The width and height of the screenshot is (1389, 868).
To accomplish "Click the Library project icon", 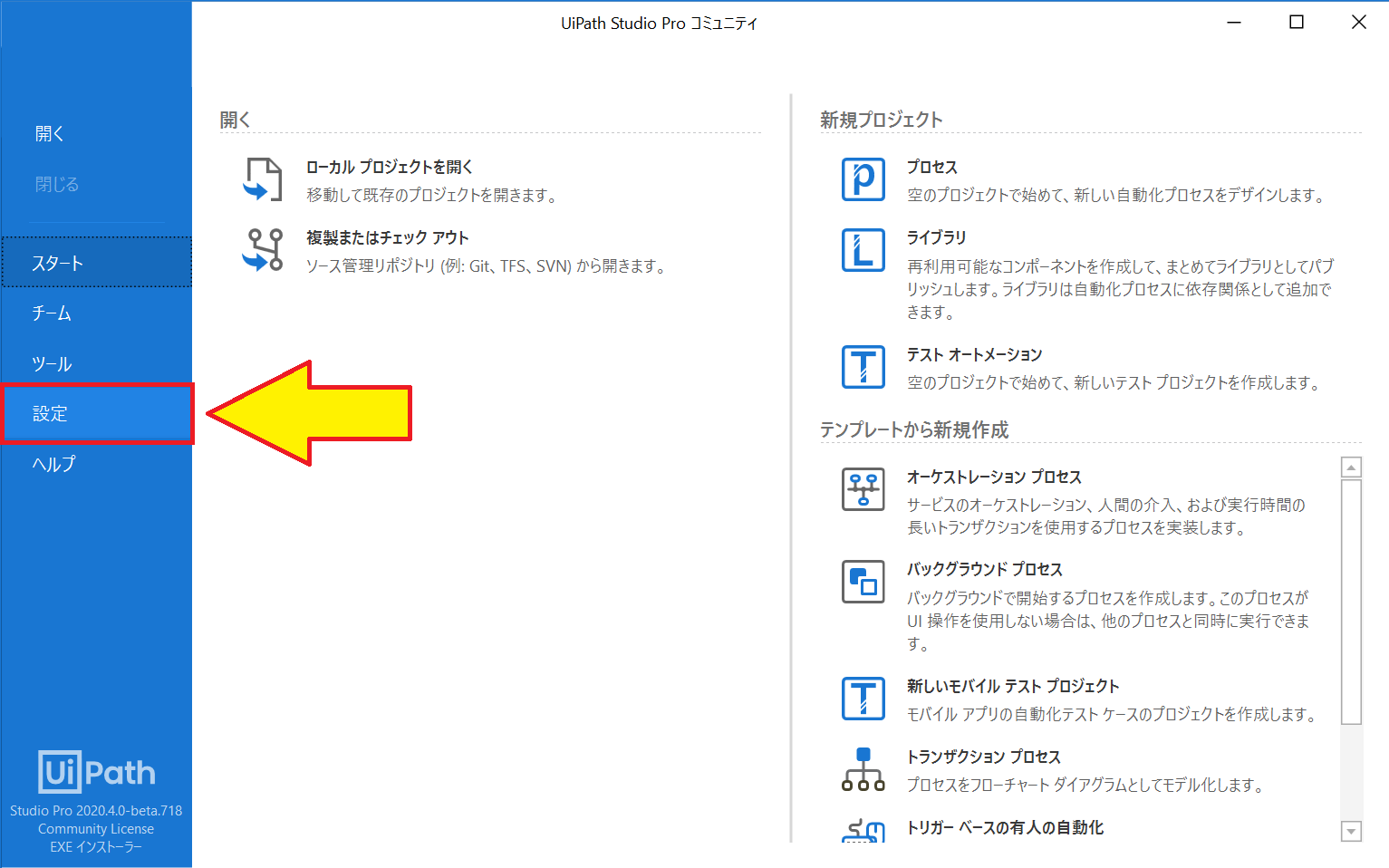I will [x=863, y=250].
